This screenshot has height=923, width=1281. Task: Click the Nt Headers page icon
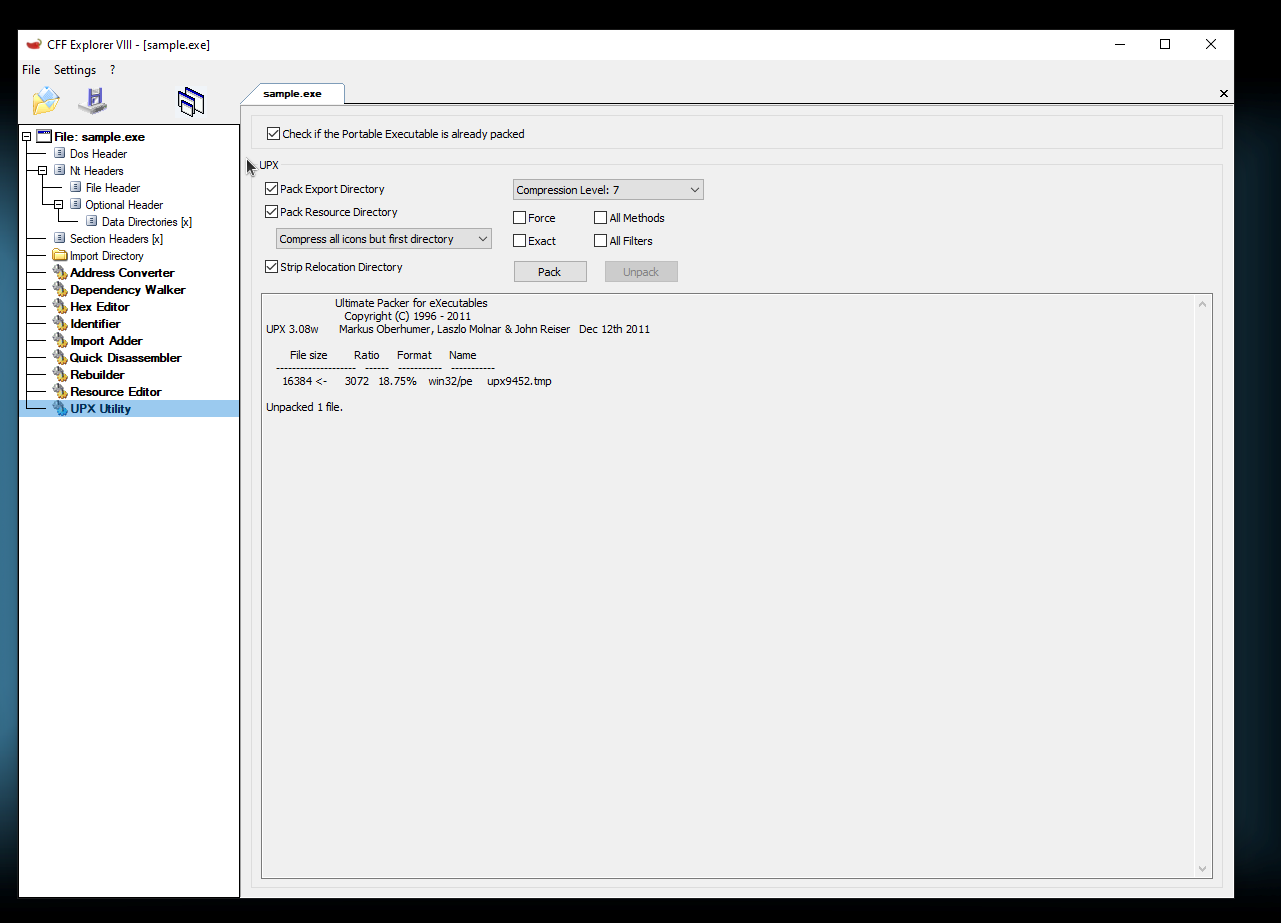[x=60, y=171]
